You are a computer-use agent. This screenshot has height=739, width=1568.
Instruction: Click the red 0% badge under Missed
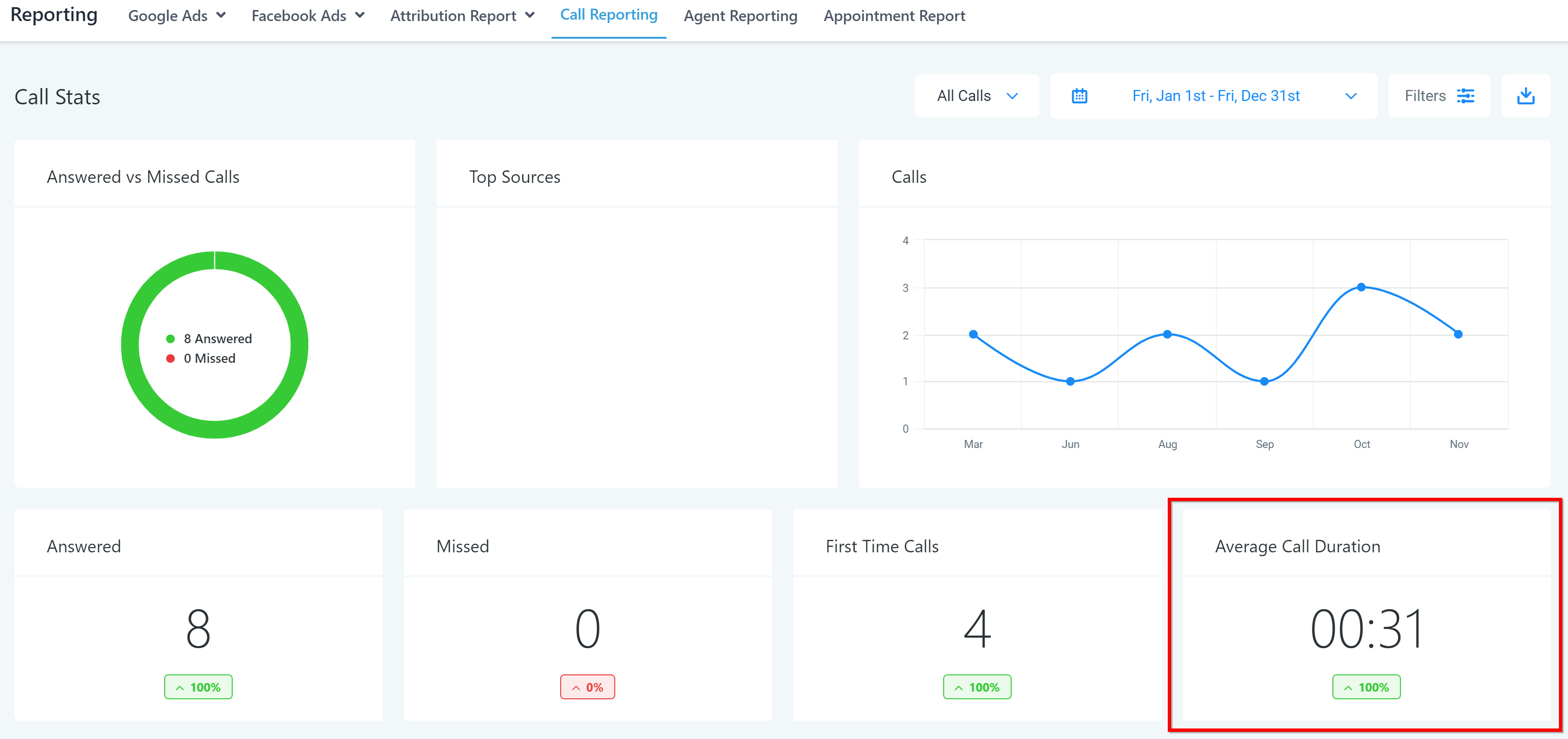point(587,687)
